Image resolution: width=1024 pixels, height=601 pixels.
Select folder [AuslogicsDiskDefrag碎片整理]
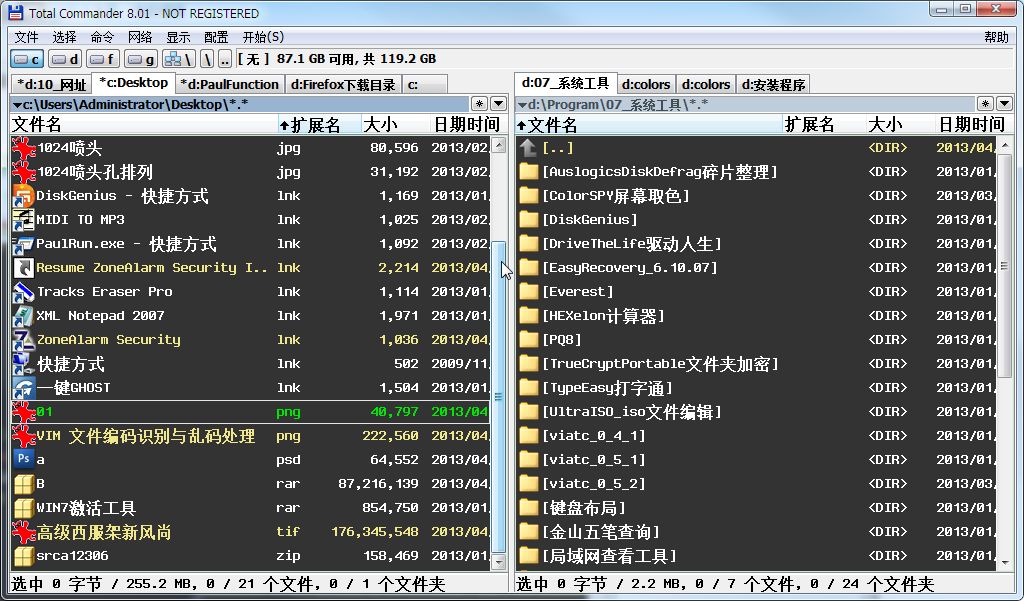[x=756, y=172]
